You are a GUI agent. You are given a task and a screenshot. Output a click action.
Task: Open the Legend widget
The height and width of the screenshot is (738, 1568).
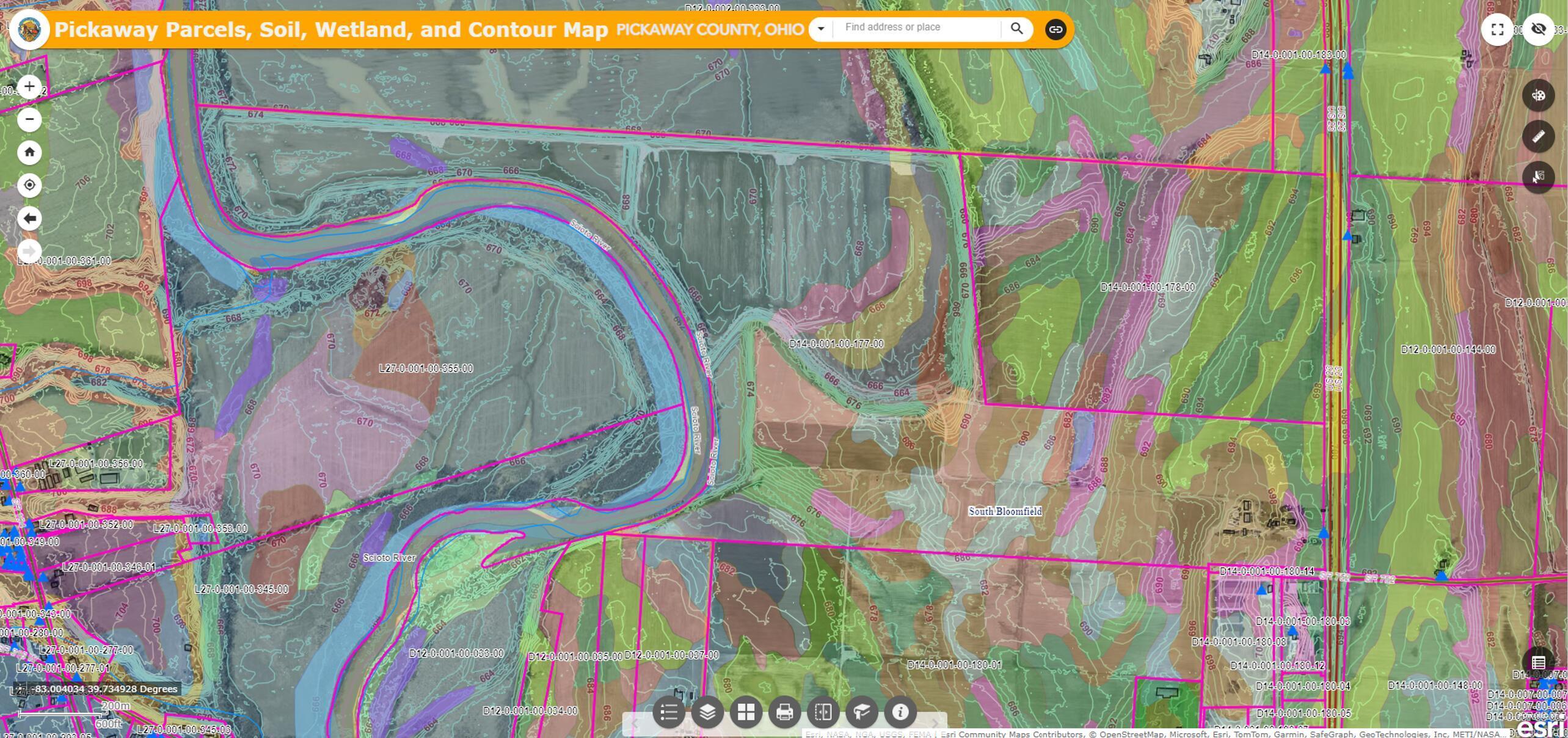(x=668, y=712)
